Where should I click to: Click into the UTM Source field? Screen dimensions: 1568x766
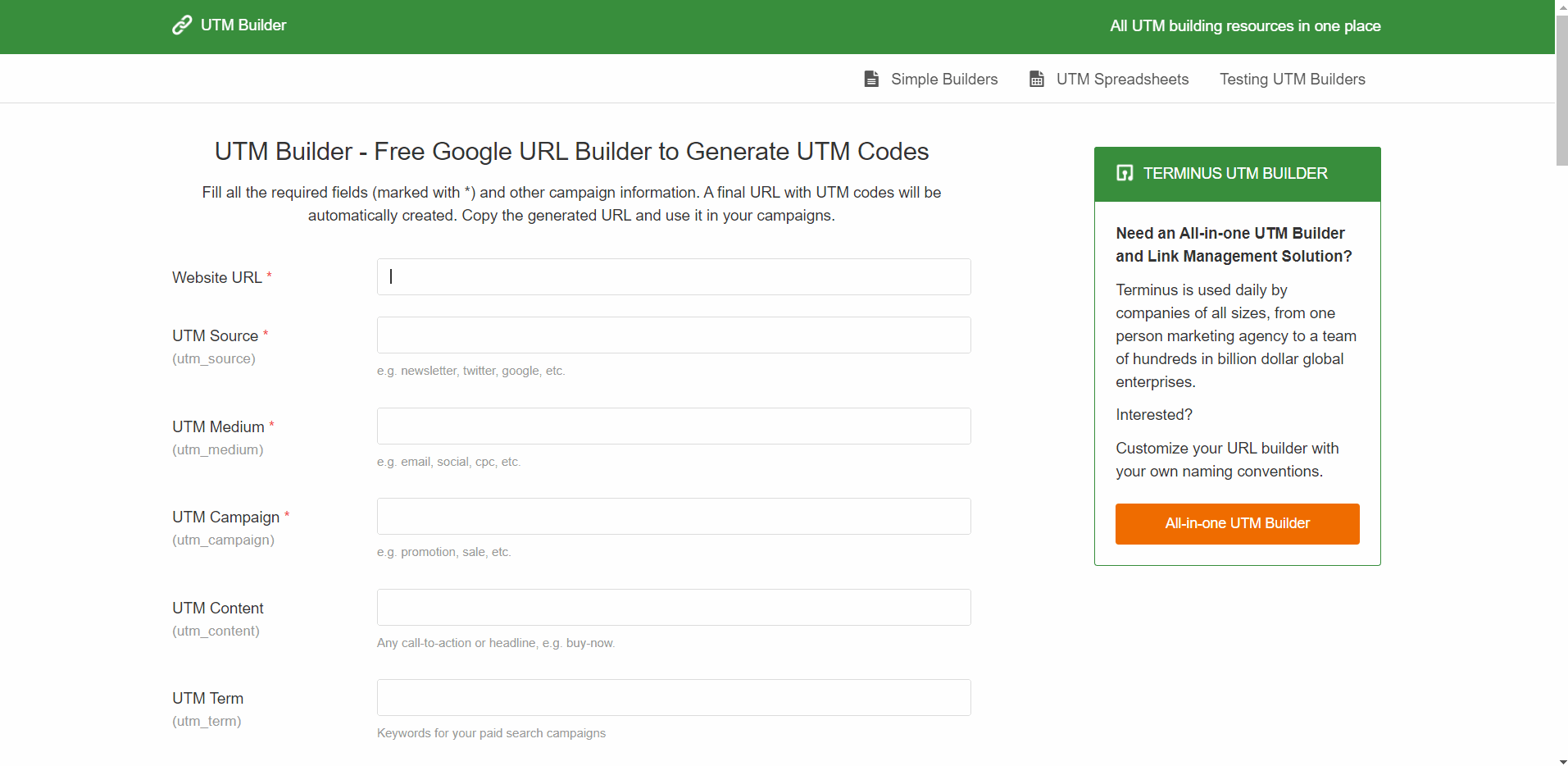[x=674, y=335]
